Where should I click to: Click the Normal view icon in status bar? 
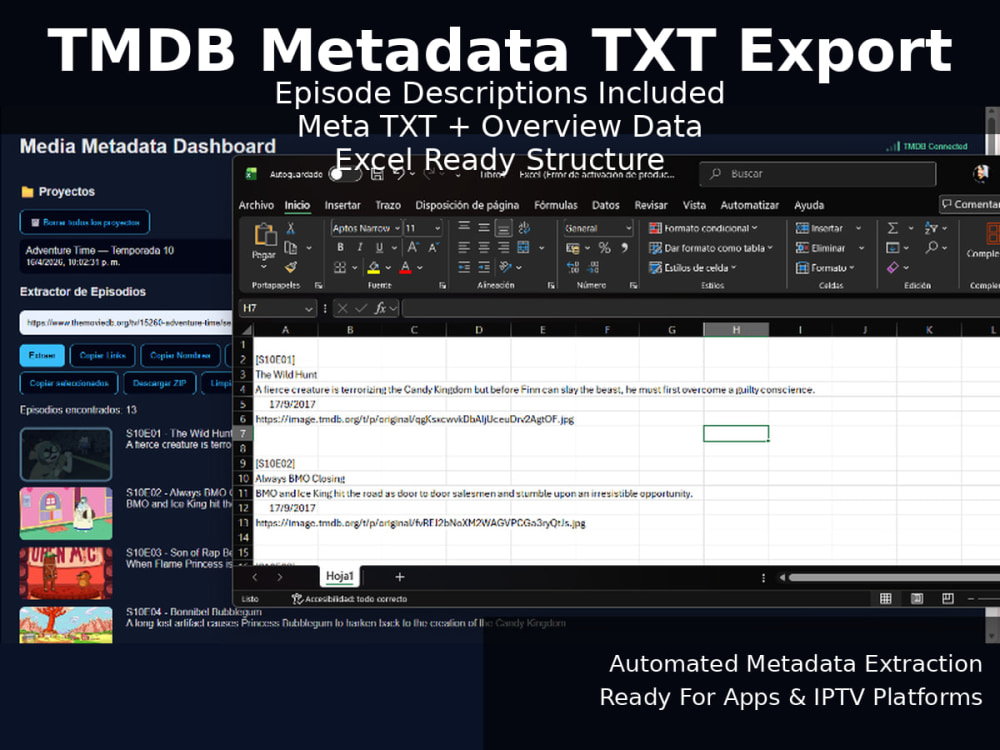pyautogui.click(x=886, y=598)
